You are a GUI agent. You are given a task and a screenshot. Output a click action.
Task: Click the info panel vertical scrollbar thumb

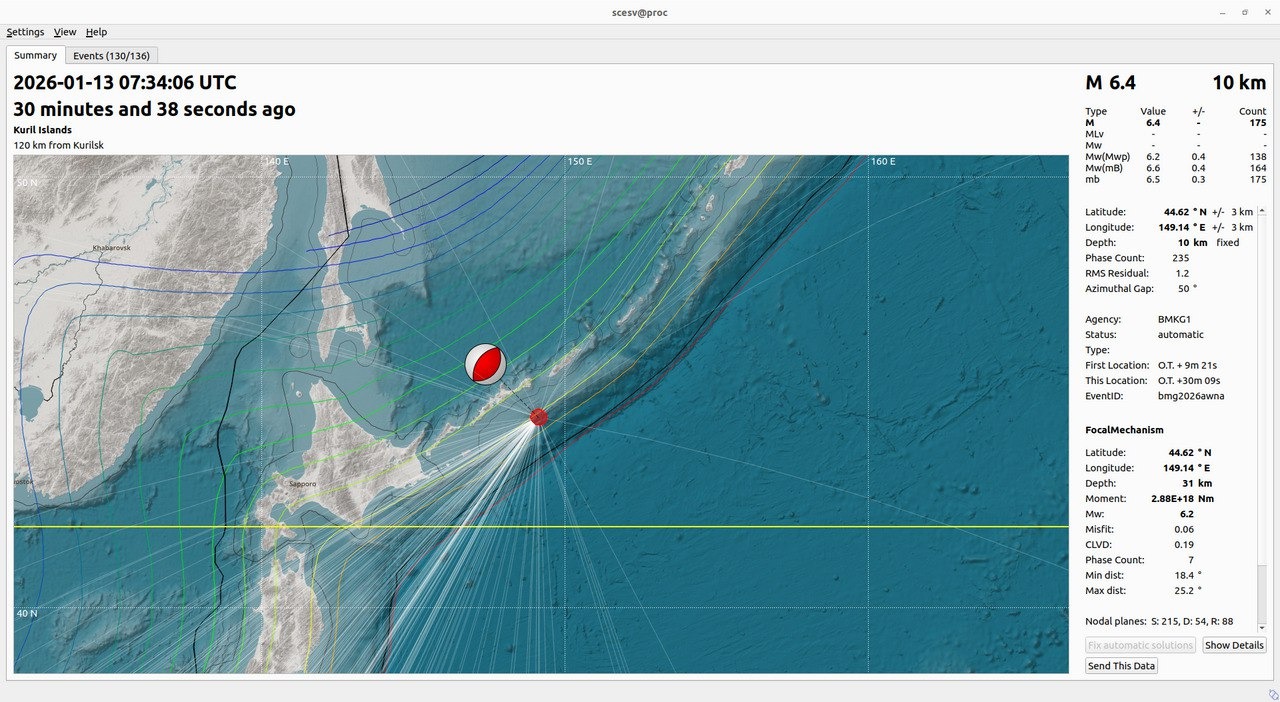(x=1262, y=592)
